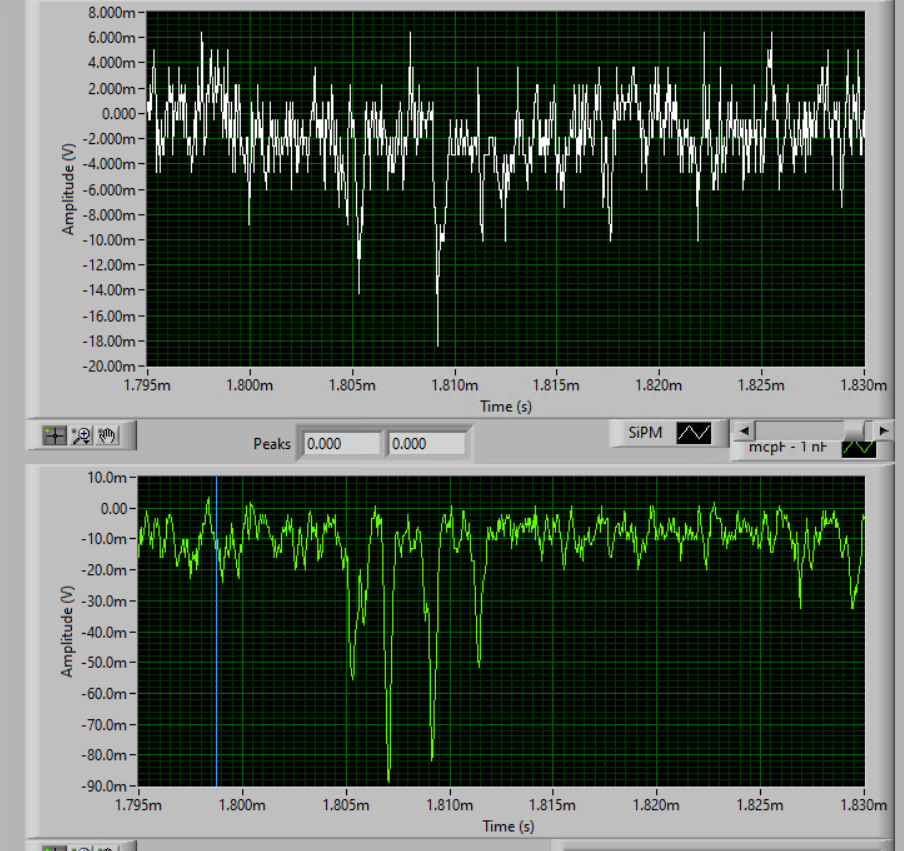Click the SiPM legend label
The width and height of the screenshot is (904, 851).
pos(645,433)
